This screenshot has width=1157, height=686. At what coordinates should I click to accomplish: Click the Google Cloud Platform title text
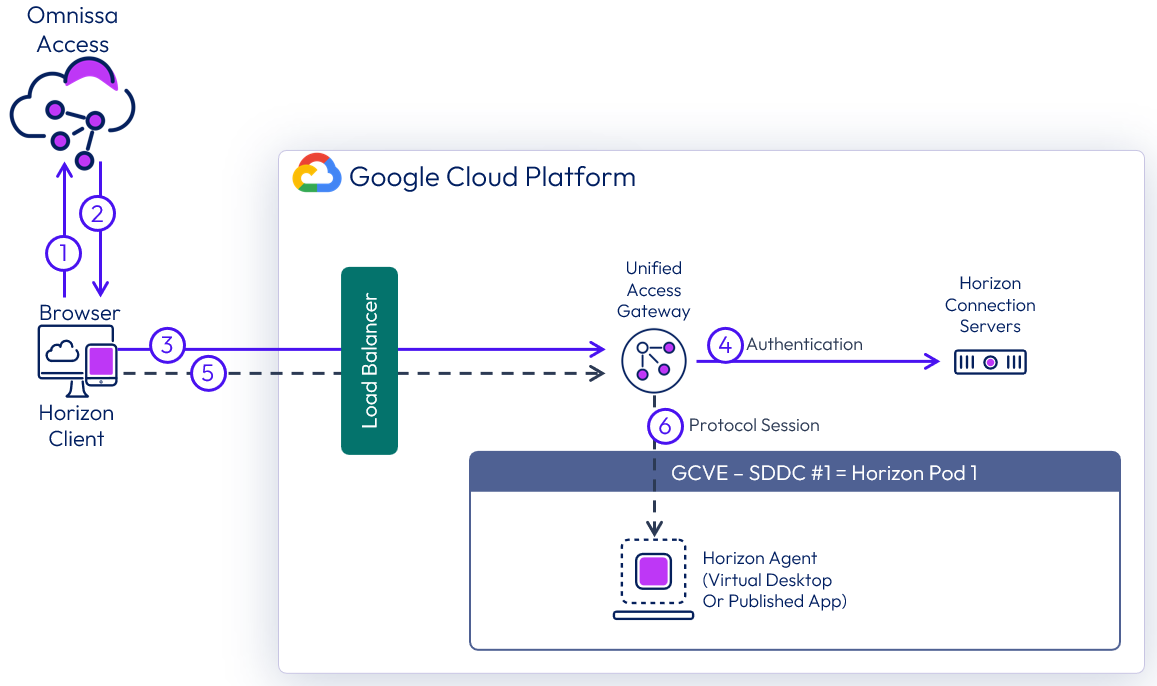(x=492, y=177)
